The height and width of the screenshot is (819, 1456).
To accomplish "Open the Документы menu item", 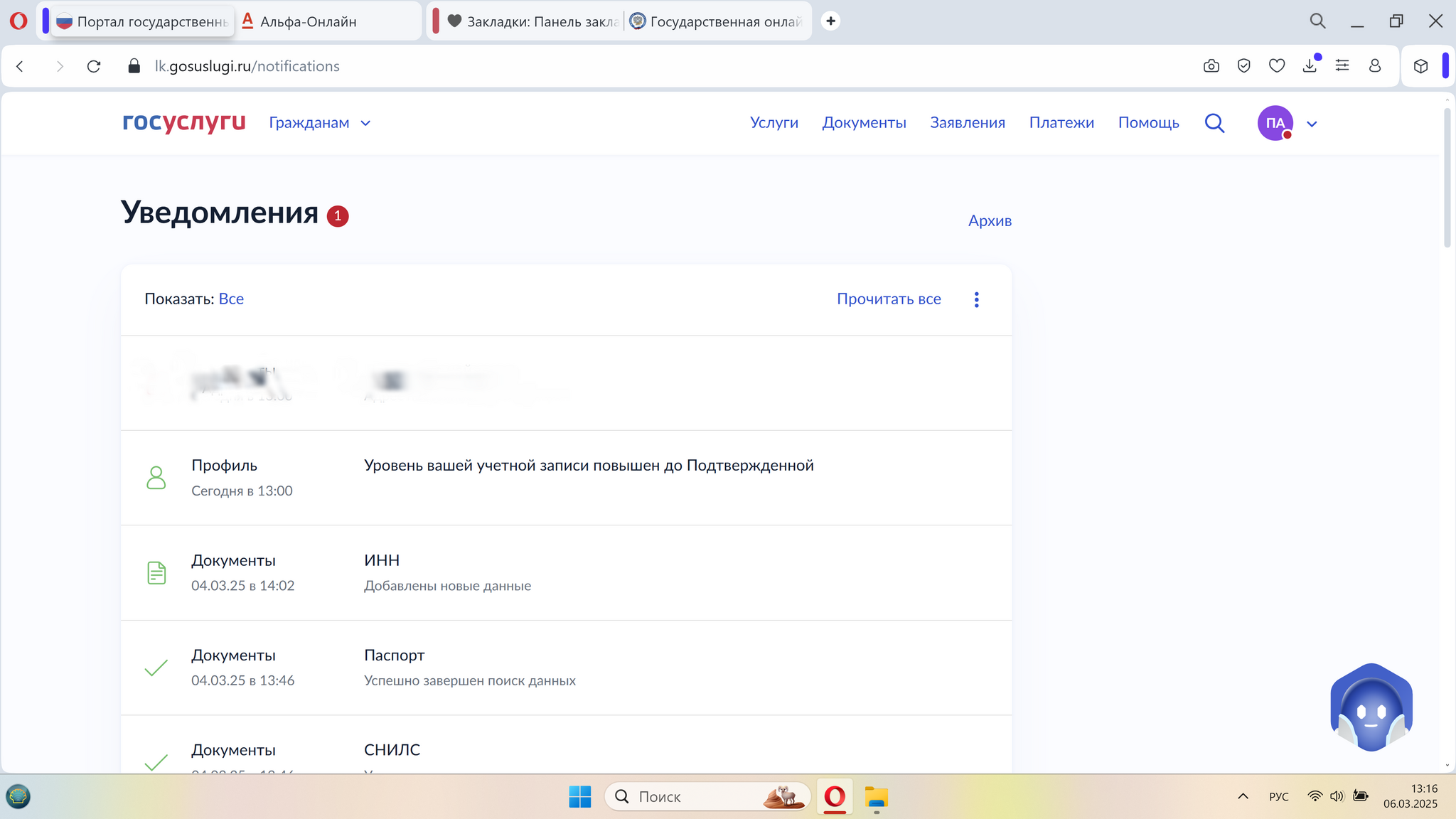I will (x=864, y=123).
